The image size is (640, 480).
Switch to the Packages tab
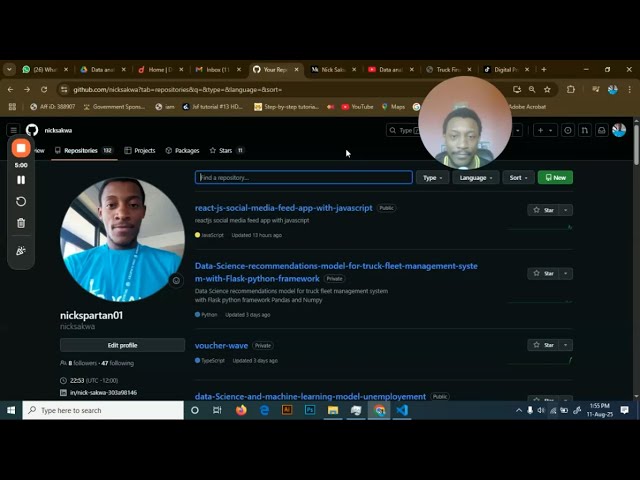(x=182, y=151)
